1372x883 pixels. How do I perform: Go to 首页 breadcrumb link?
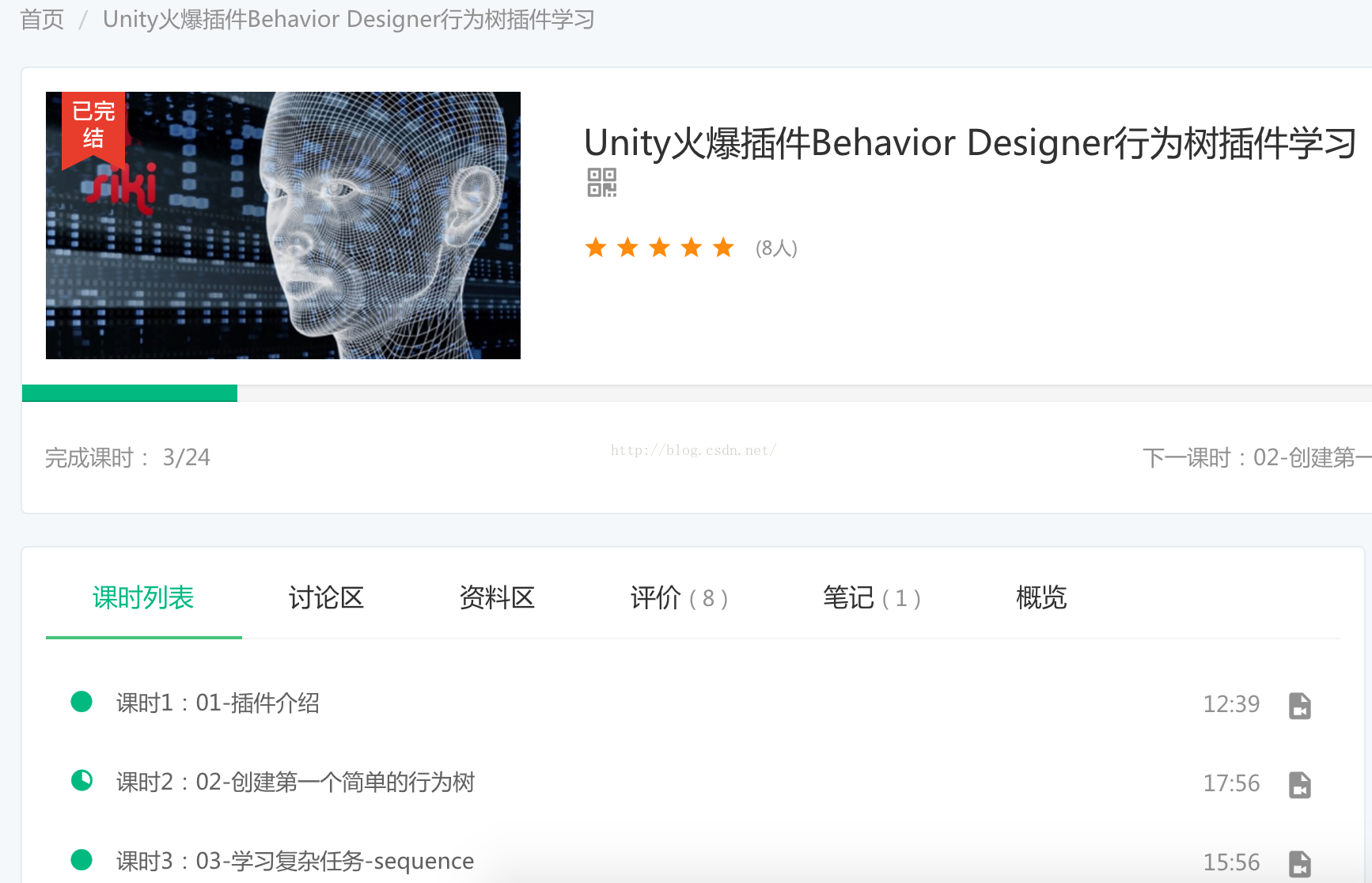pos(42,19)
